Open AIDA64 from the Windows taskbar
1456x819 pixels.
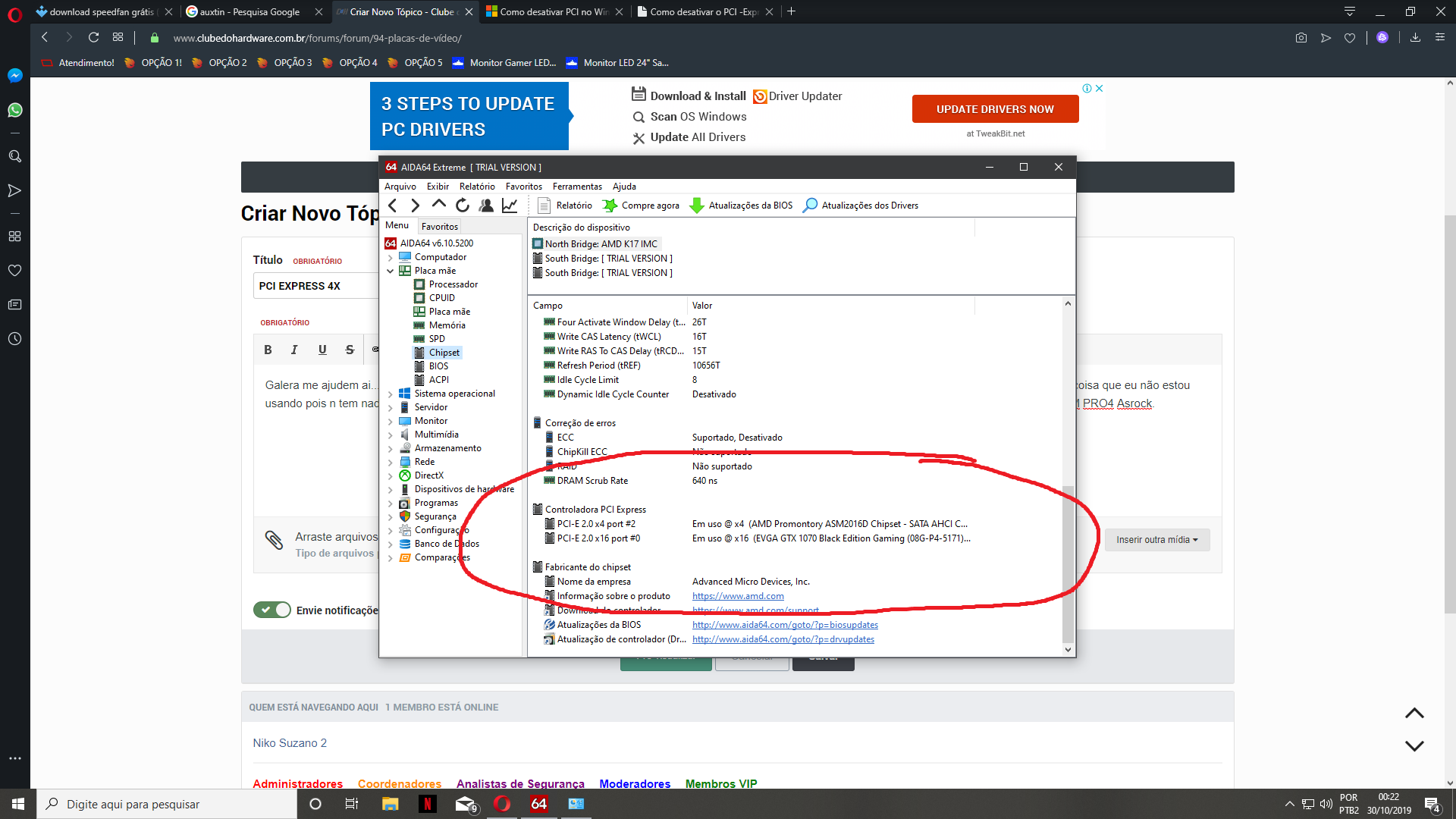click(x=539, y=804)
